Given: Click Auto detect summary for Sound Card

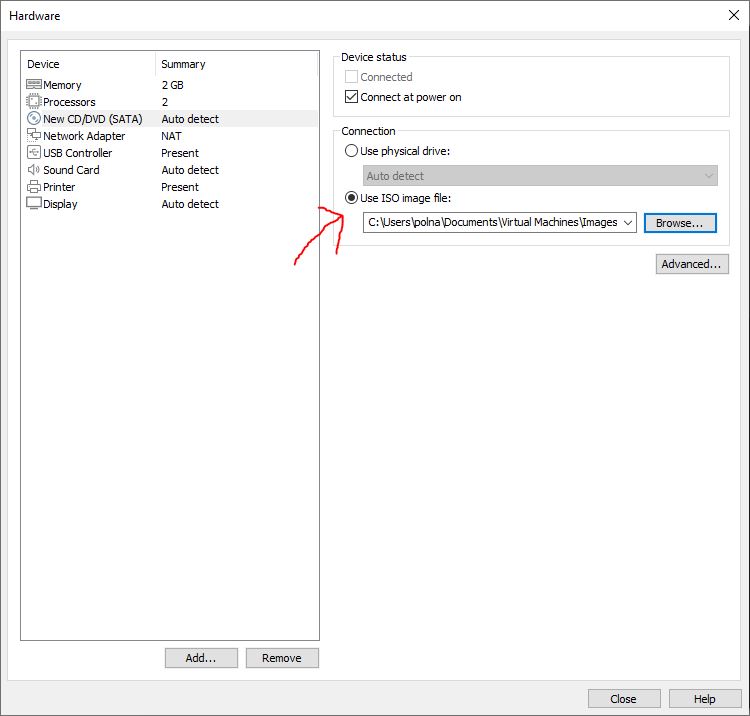Looking at the screenshot, I should [x=190, y=170].
